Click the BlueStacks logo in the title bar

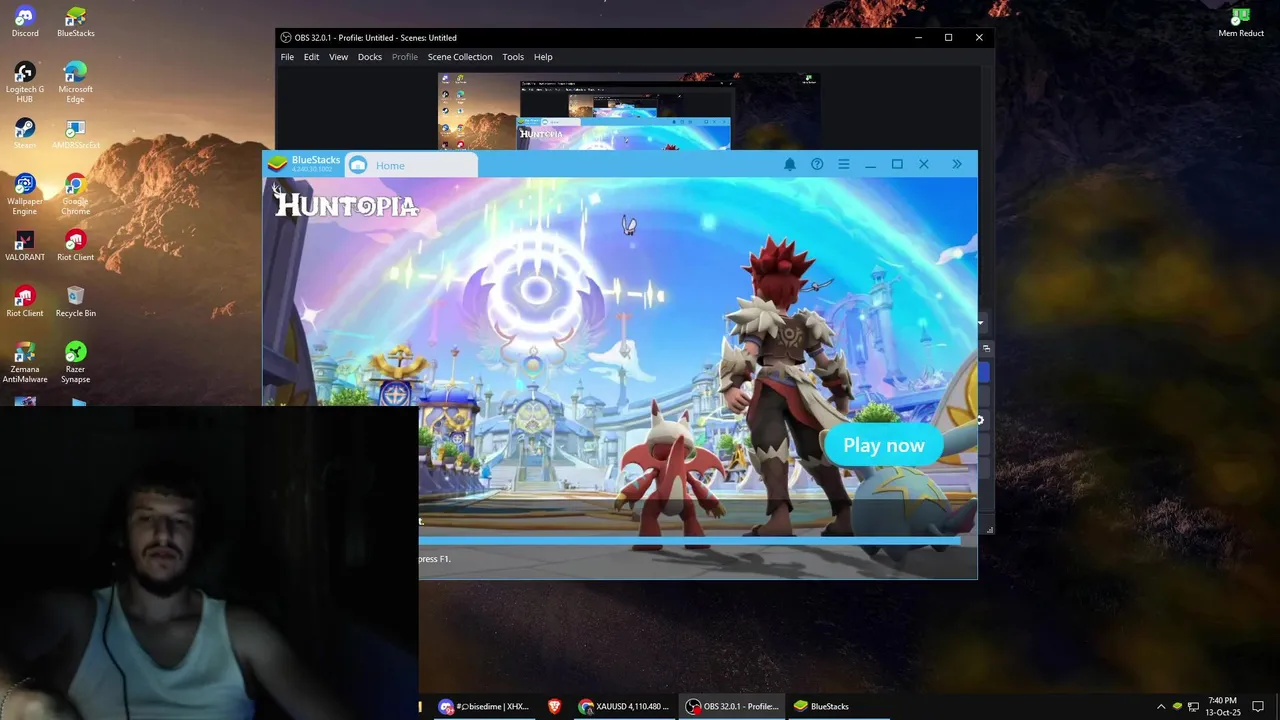(x=277, y=164)
